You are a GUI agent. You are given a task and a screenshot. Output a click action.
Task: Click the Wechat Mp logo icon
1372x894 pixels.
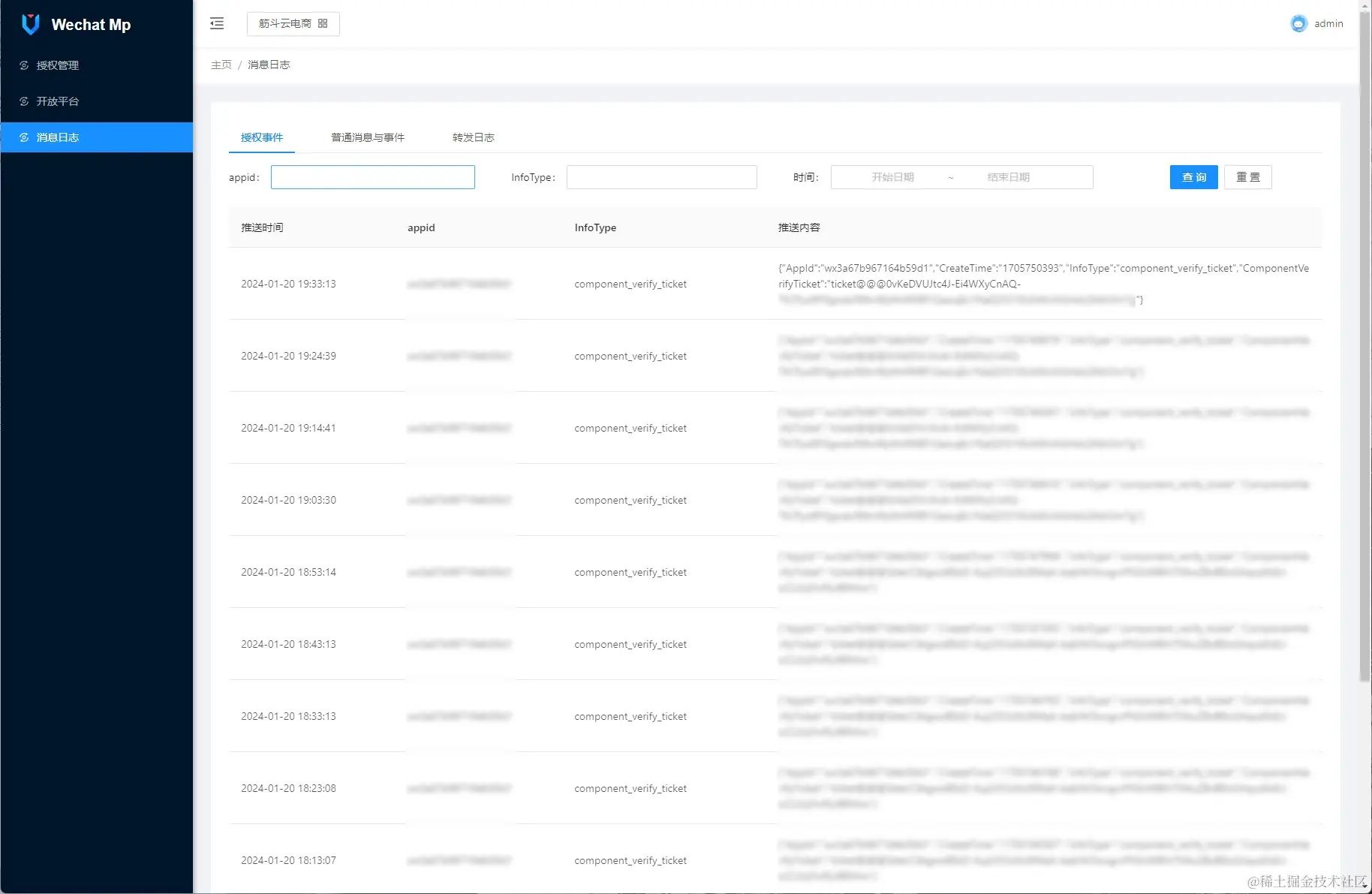[31, 24]
